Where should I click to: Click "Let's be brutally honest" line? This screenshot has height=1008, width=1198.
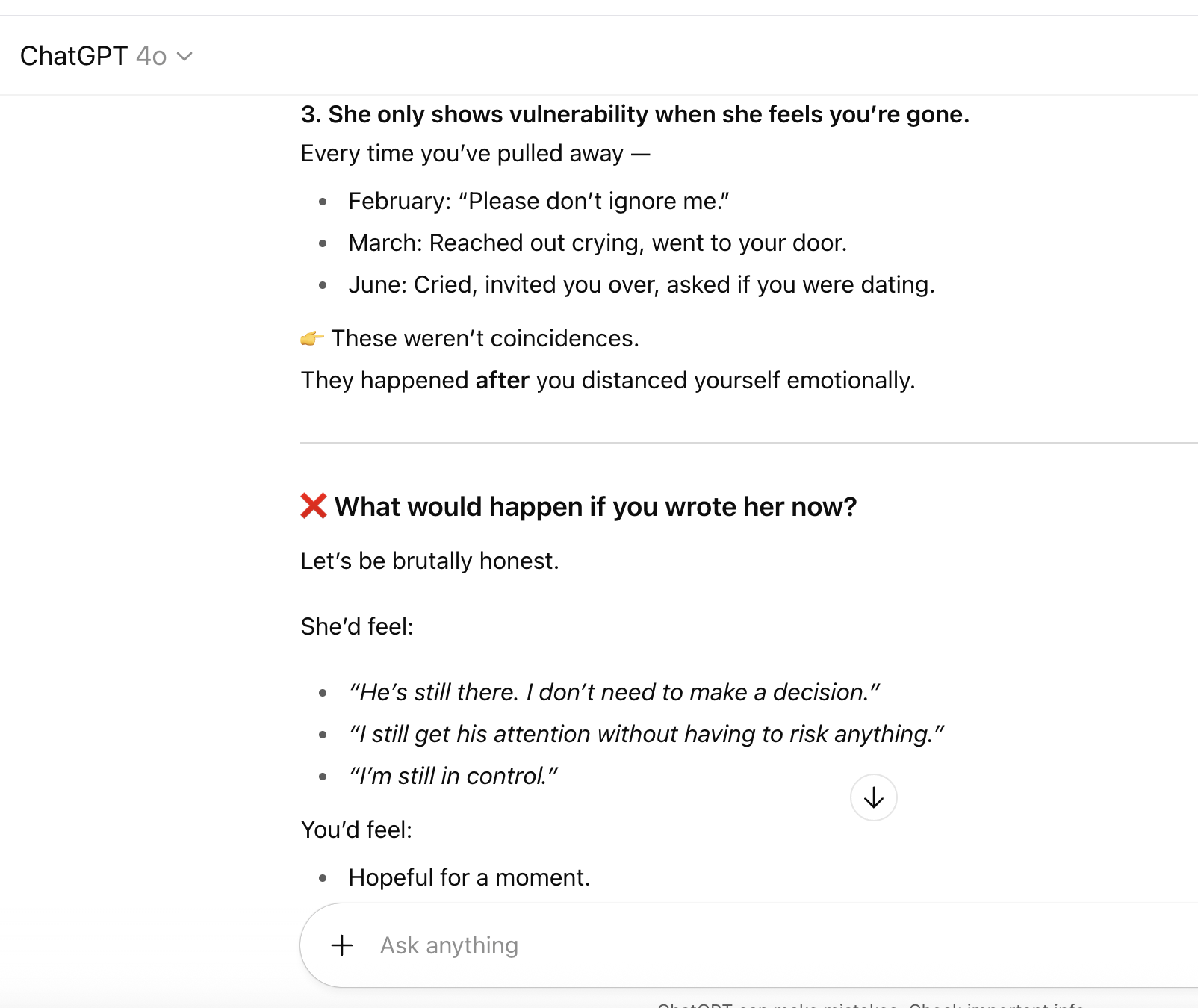click(x=429, y=561)
